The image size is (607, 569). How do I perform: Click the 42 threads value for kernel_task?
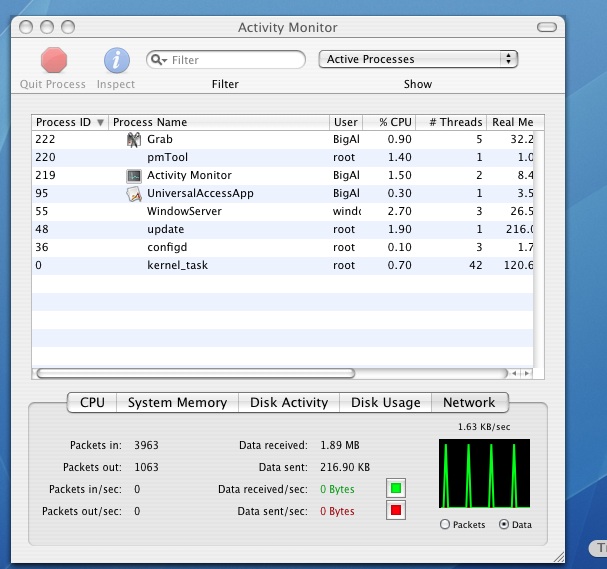(x=476, y=265)
